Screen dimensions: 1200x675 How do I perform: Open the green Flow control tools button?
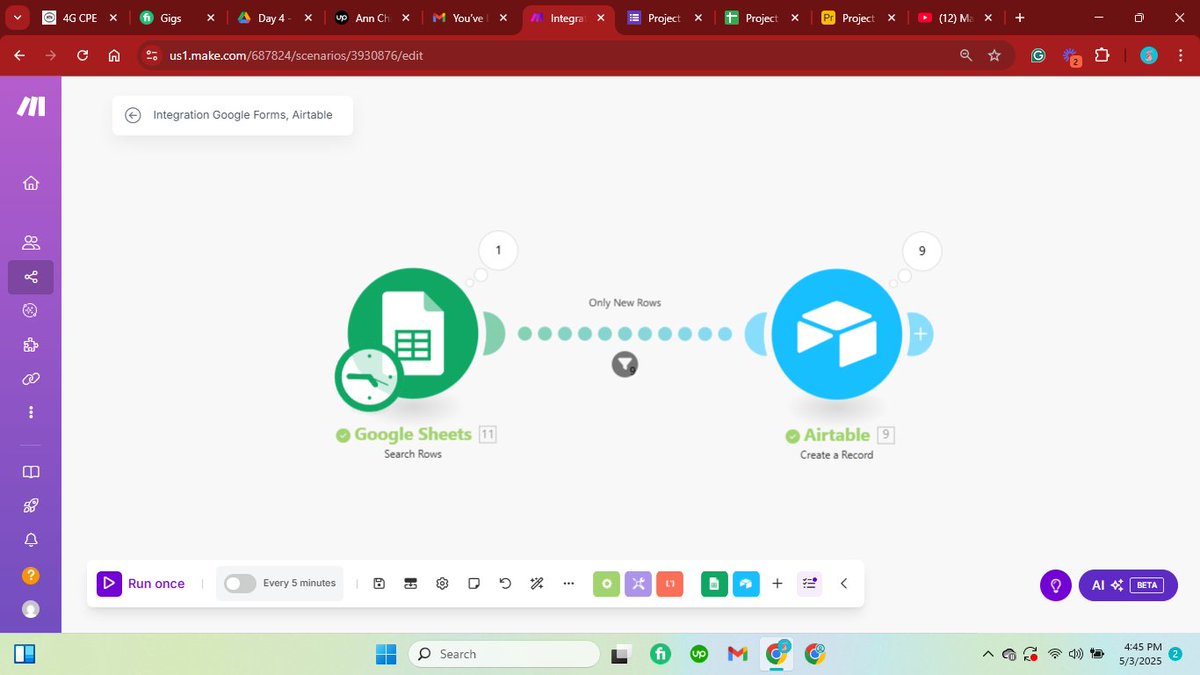(x=606, y=583)
